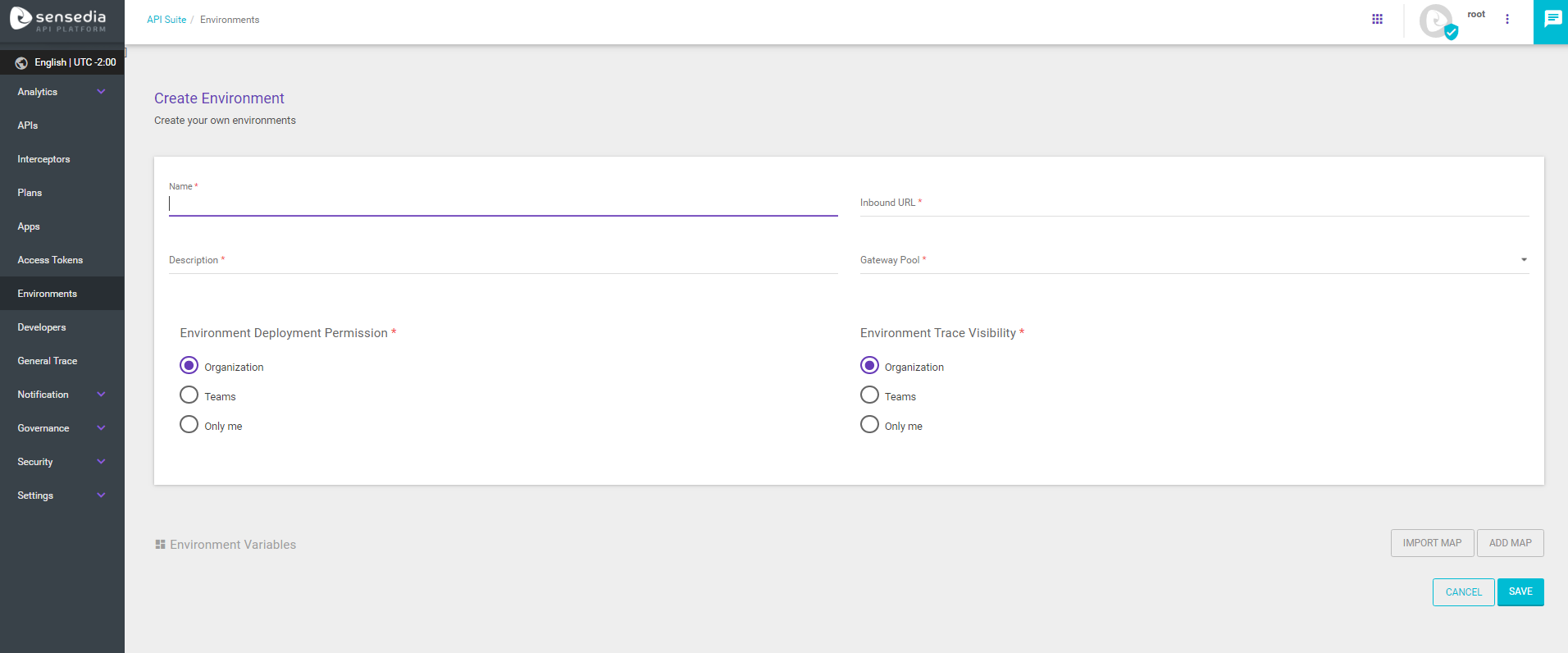The image size is (1568, 653).
Task: Select Teams for Deployment Permission
Action: [189, 395]
